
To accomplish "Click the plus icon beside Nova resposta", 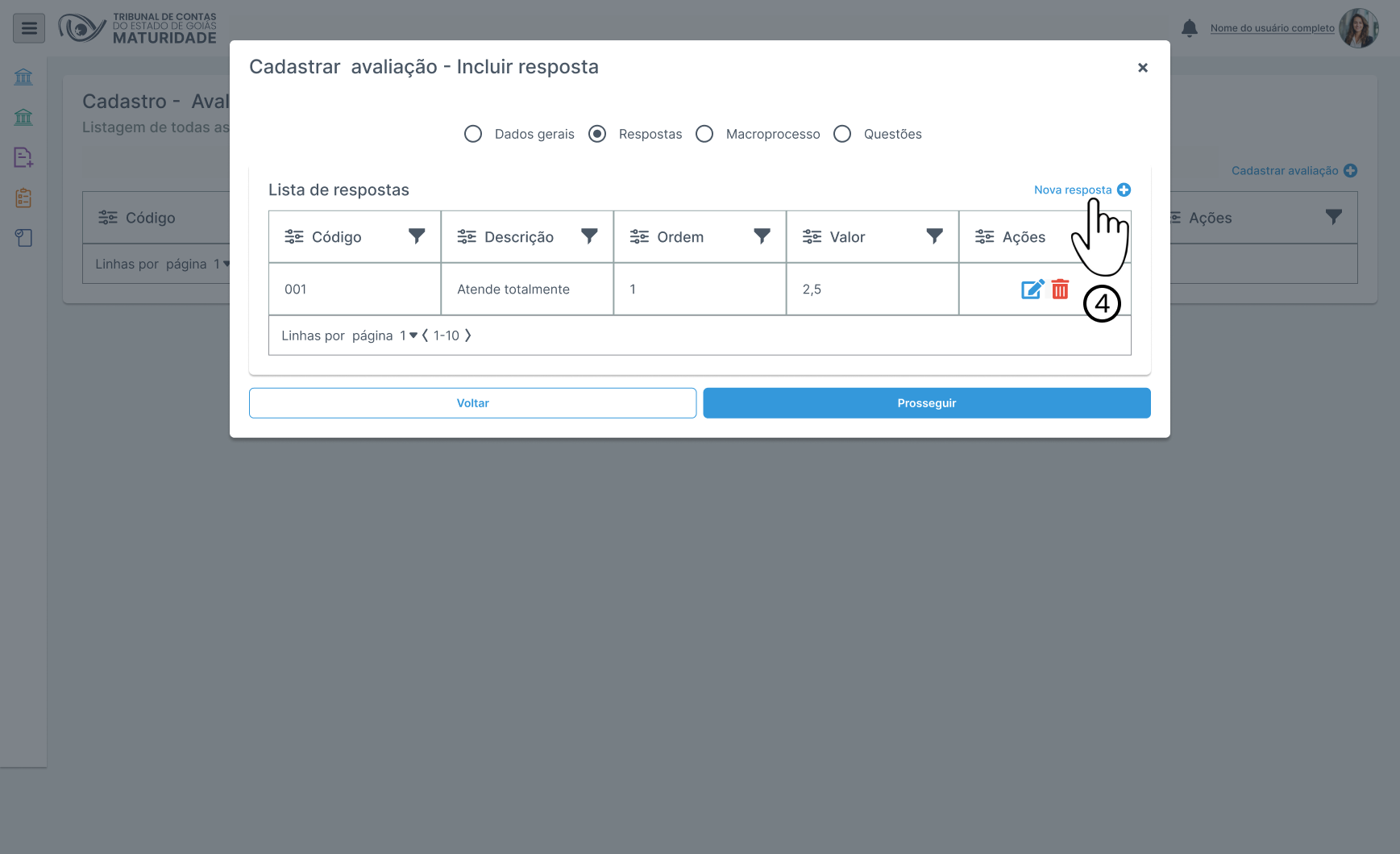I will 1124,190.
